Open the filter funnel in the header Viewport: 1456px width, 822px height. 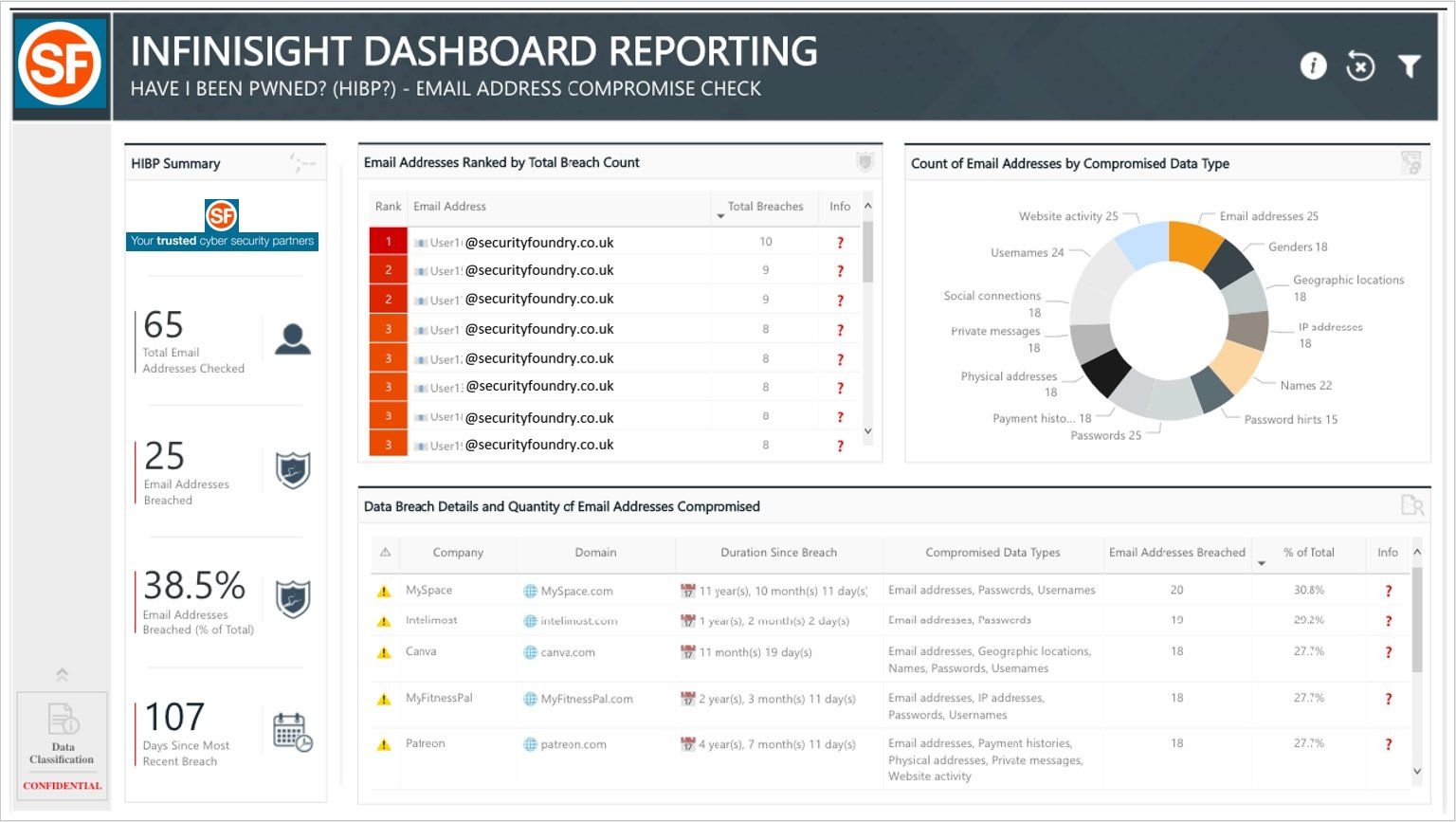(1410, 65)
